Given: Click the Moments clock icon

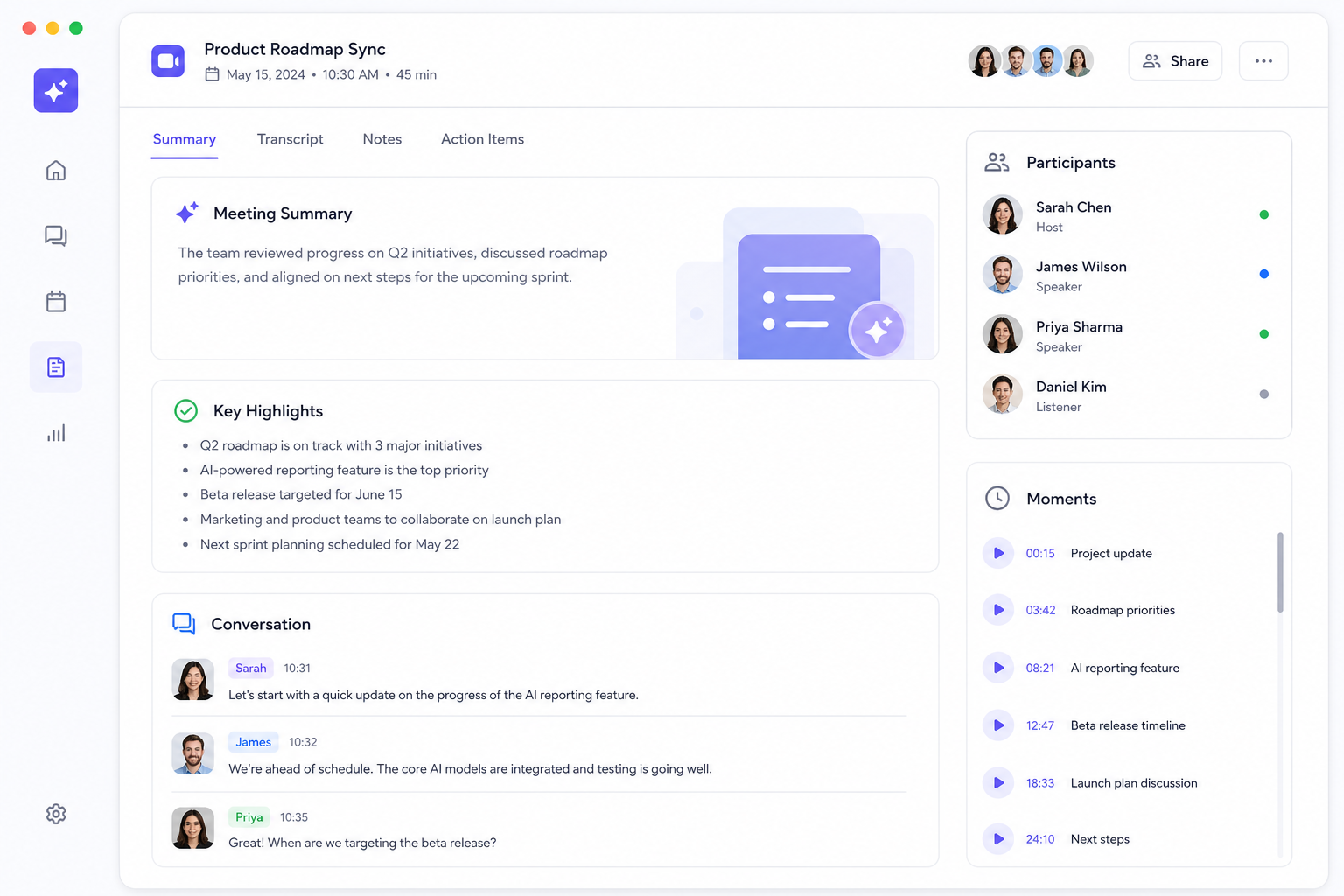Looking at the screenshot, I should (997, 498).
